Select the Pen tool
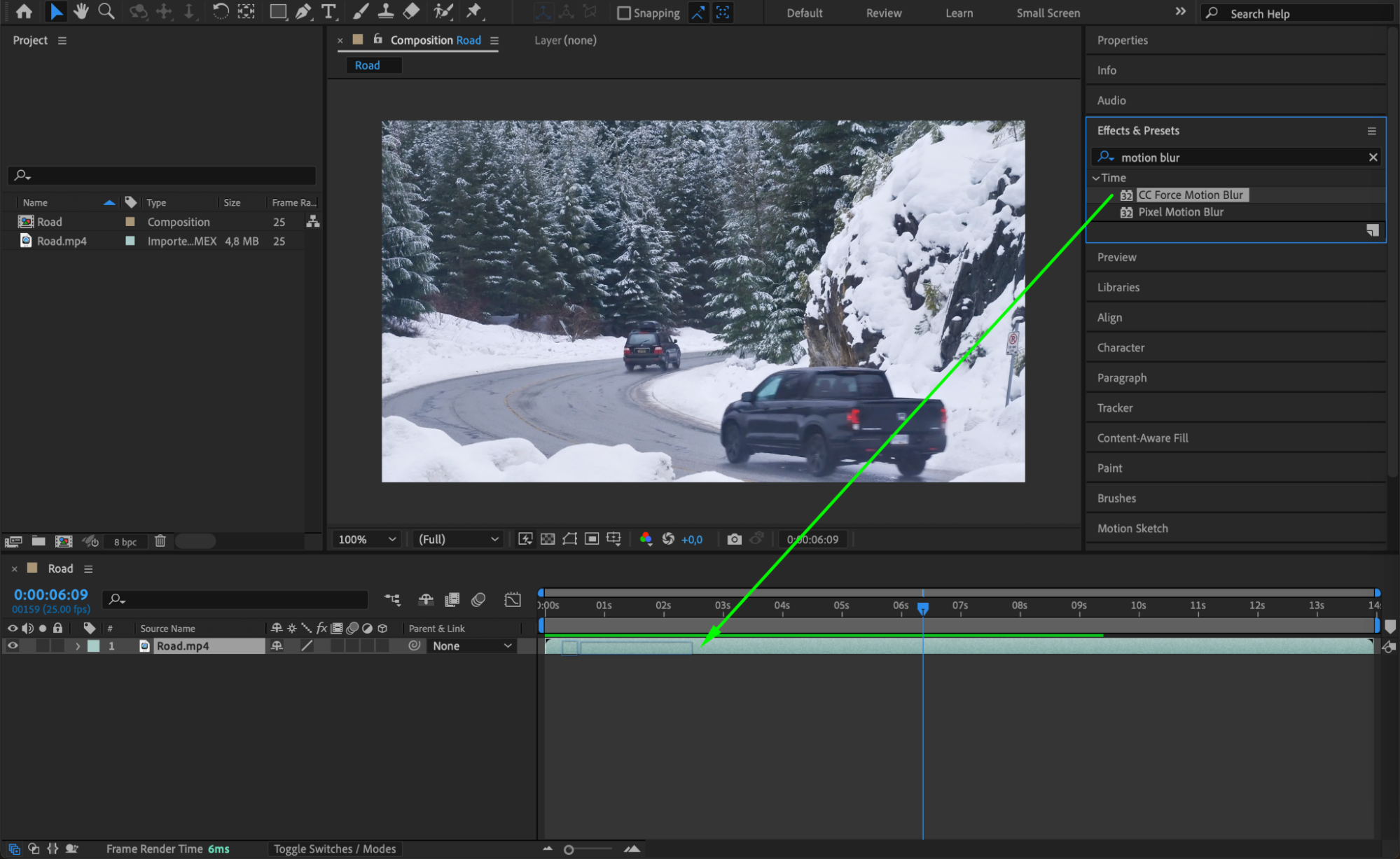1400x859 pixels. click(x=303, y=11)
